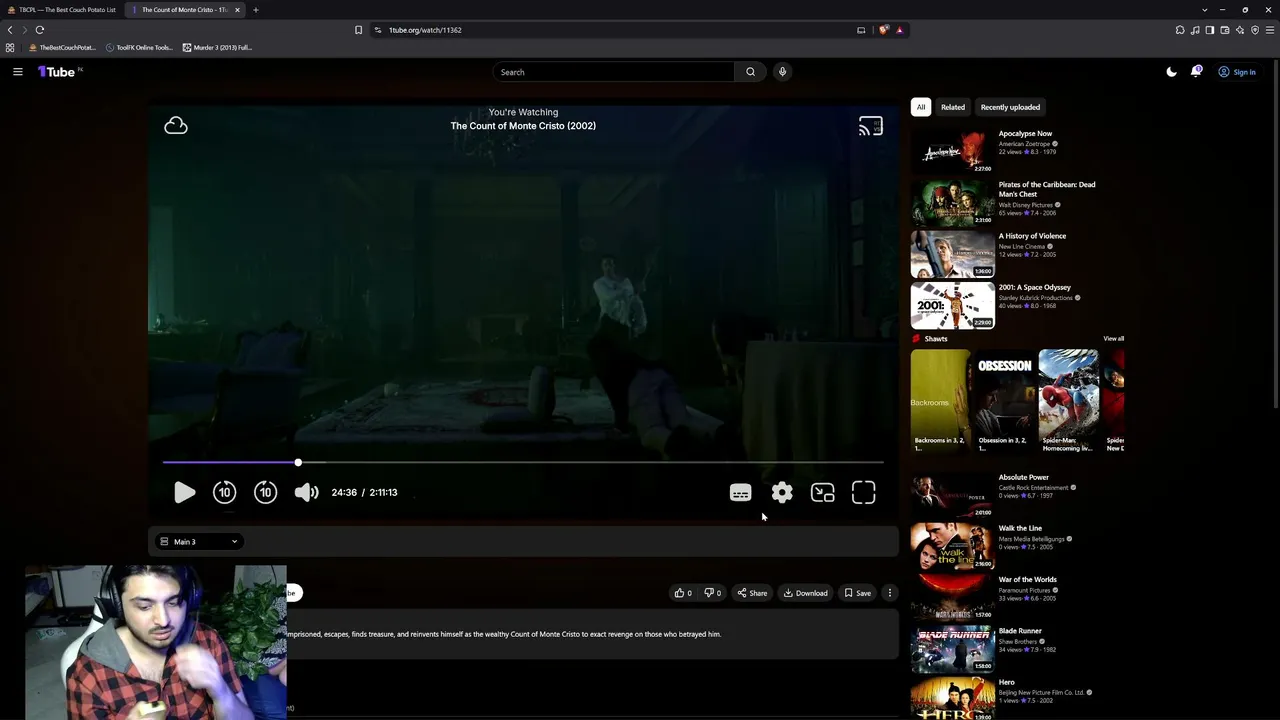1280x720 pixels.
Task: Switch to the Recently uploaded tab
Action: coord(1010,107)
